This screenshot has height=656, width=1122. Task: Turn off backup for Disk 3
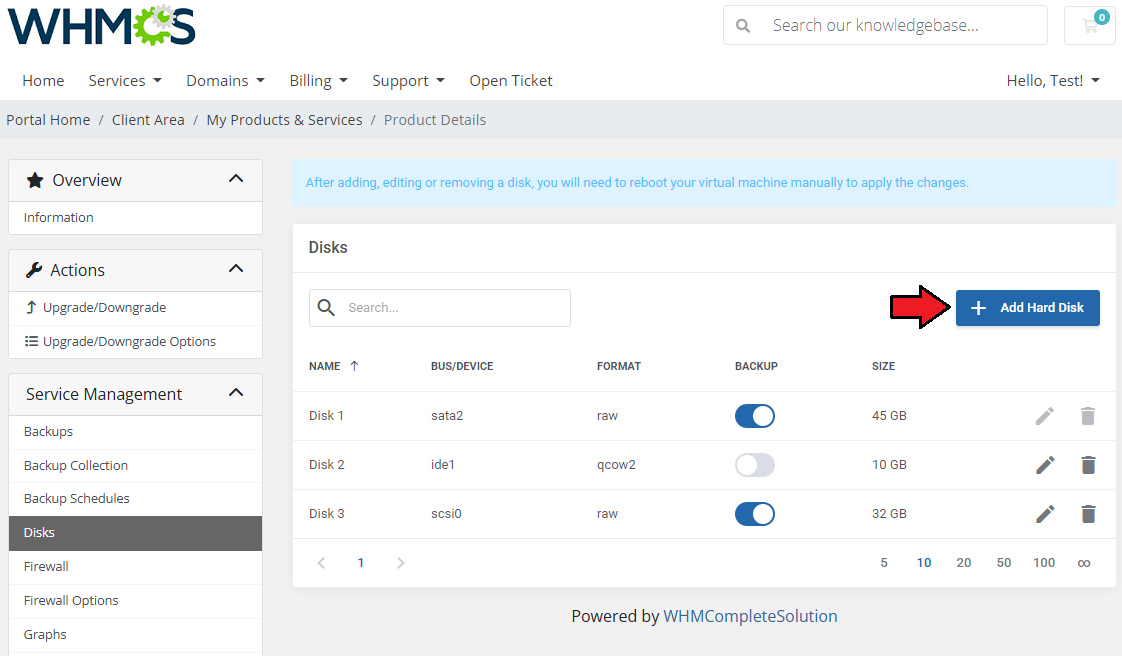coord(755,514)
